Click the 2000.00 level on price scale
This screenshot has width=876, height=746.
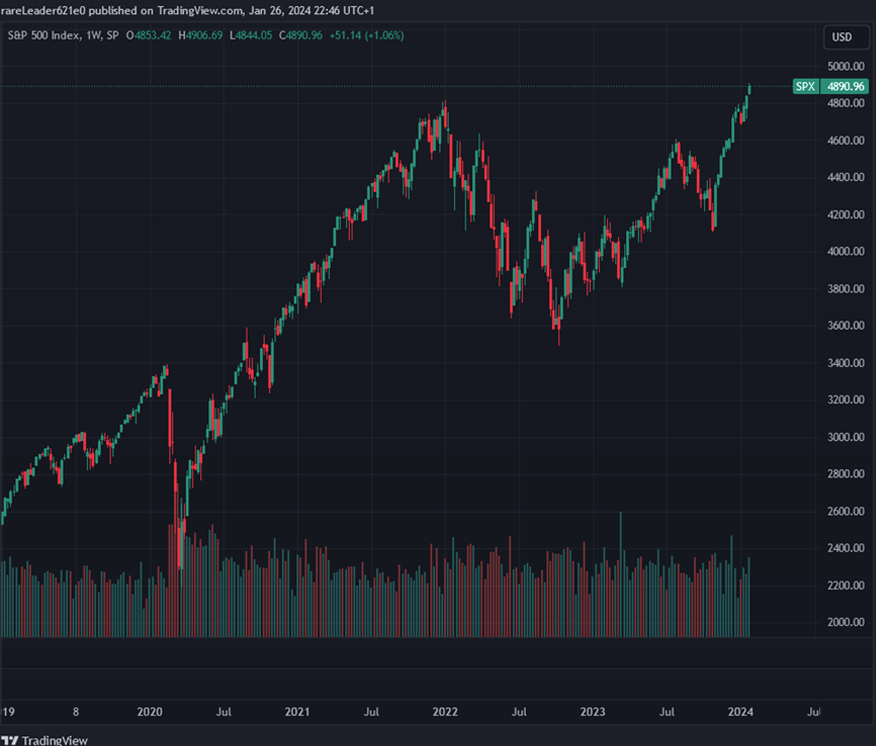pyautogui.click(x=845, y=622)
